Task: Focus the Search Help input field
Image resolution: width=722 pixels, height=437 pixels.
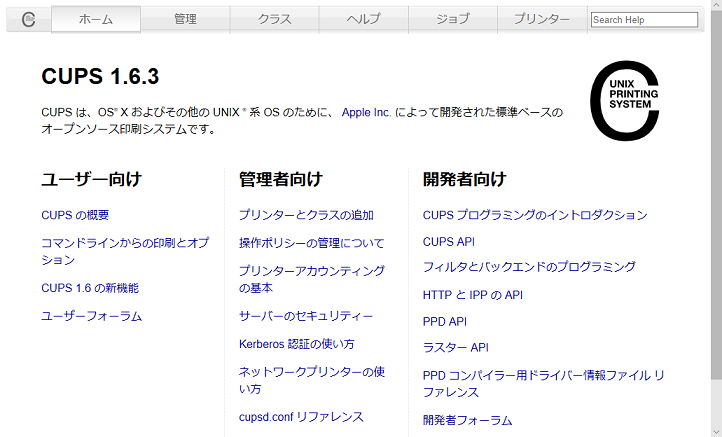Action: pyautogui.click(x=644, y=20)
